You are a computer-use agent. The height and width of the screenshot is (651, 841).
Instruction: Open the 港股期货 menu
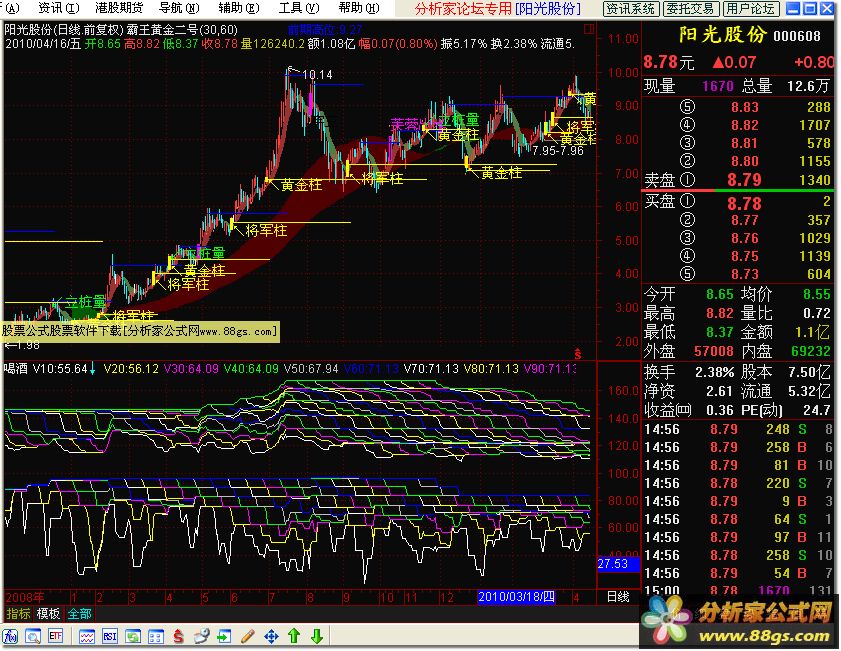119,8
